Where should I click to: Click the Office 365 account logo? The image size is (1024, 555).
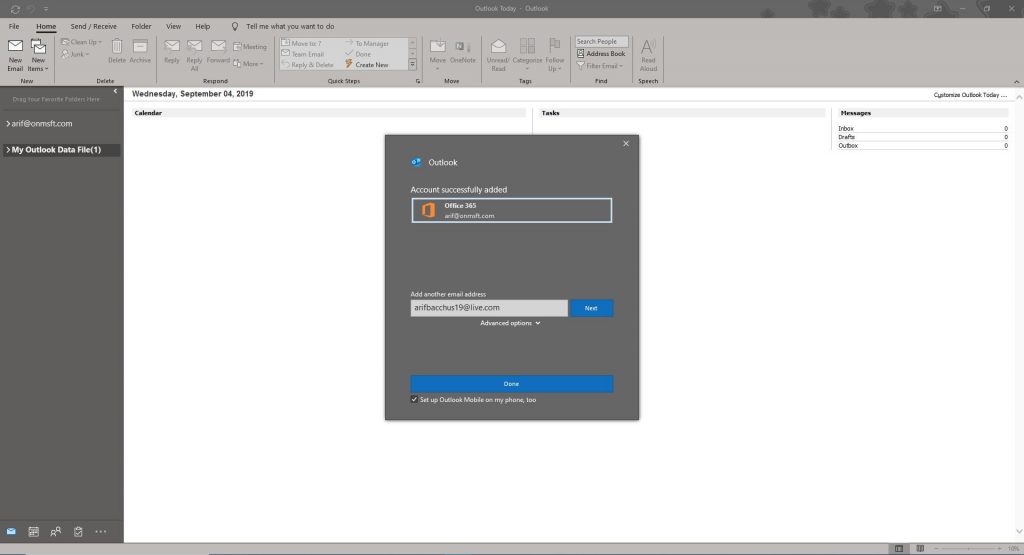click(427, 210)
